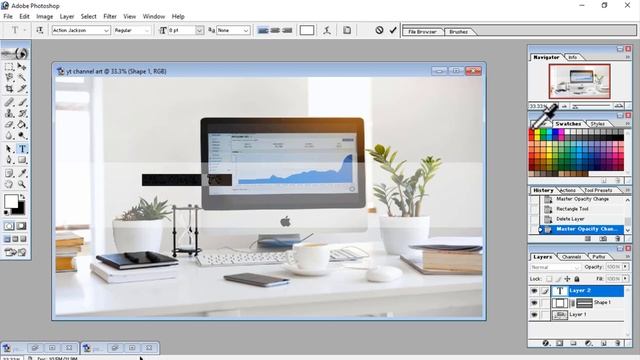This screenshot has width=640, height=360.
Task: Open the font style Regular dropdown
Action: pyautogui.click(x=147, y=31)
